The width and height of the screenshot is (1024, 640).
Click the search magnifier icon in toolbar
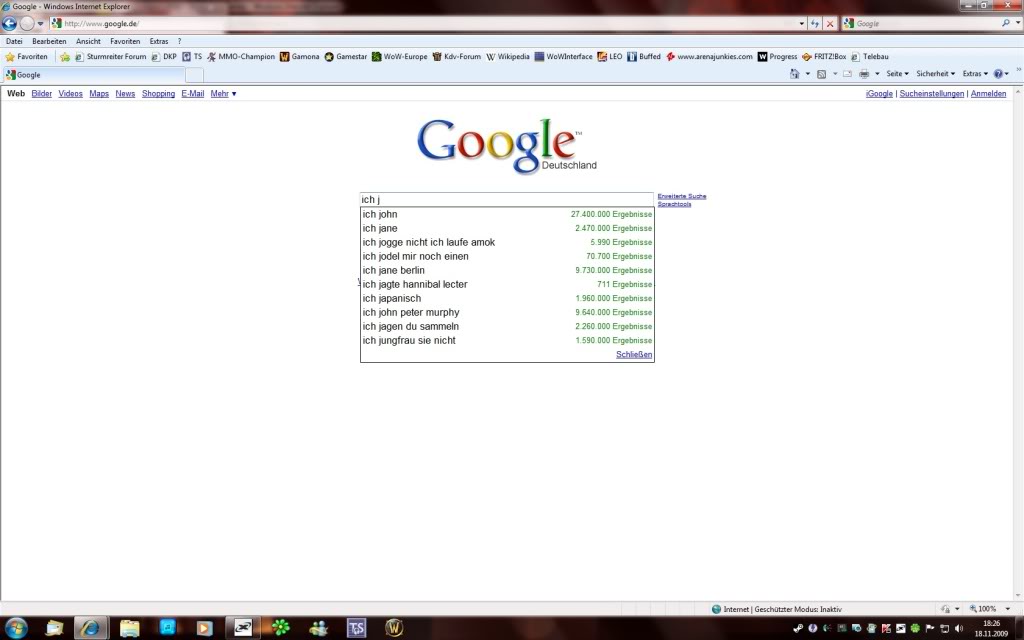[x=1006, y=23]
